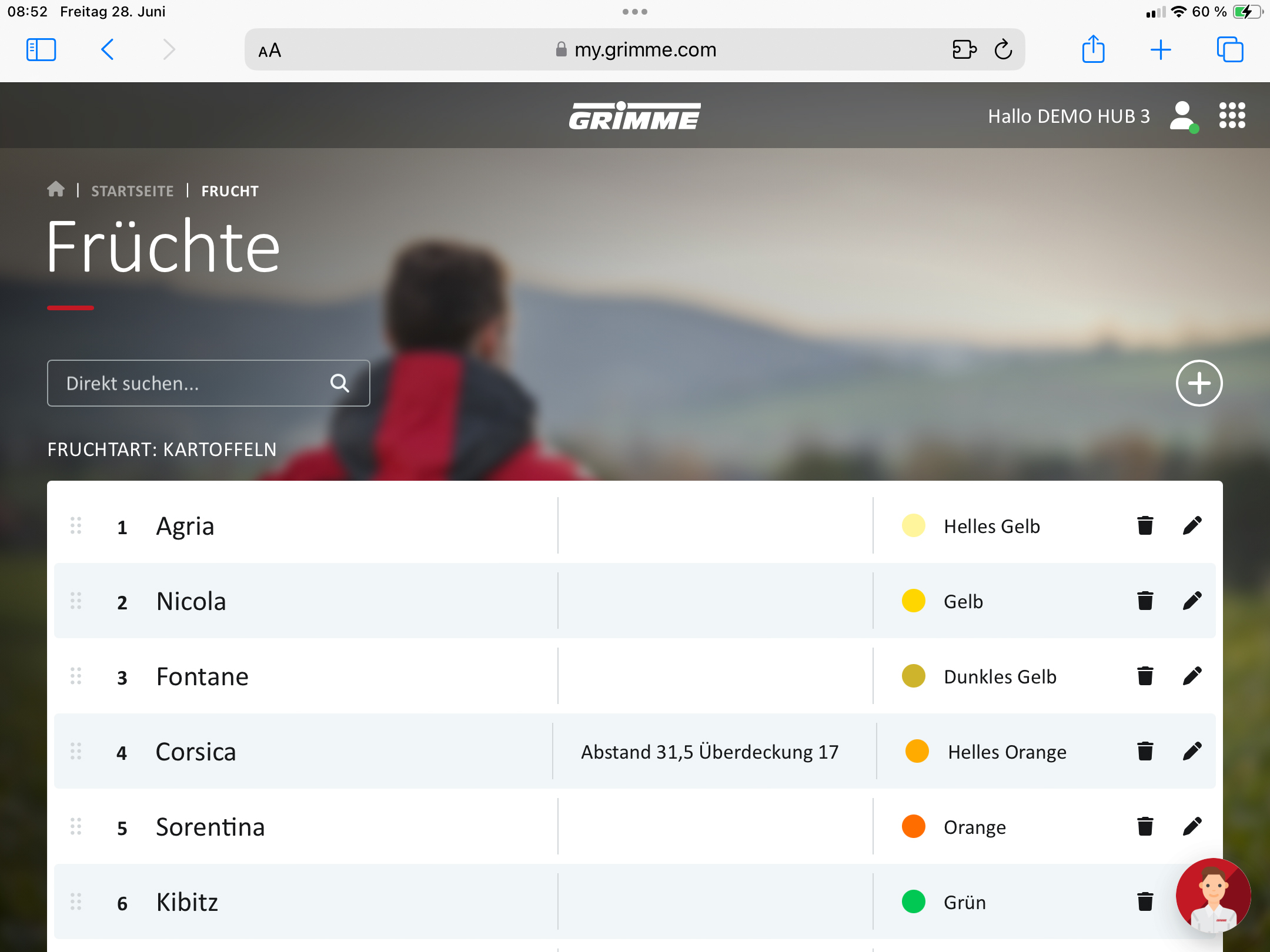This screenshot has height=952, width=1270.
Task: Open the multitasking three-dots menu
Action: point(635,12)
